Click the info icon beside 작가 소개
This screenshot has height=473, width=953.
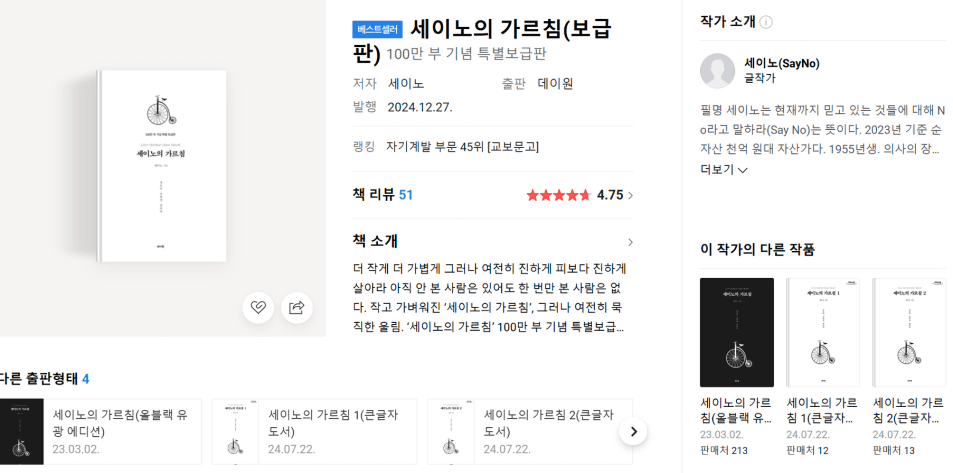pyautogui.click(x=766, y=22)
